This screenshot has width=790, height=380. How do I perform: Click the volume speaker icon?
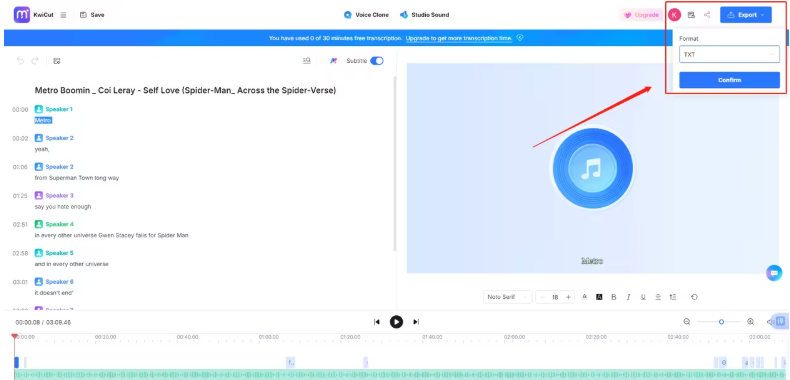pos(770,322)
